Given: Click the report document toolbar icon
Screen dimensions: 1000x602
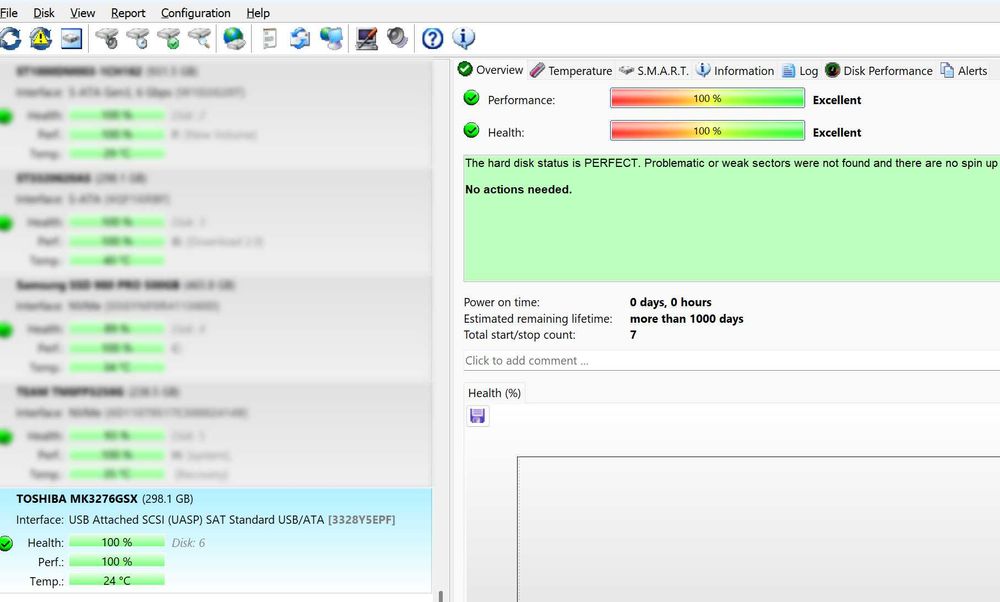Looking at the screenshot, I should pos(270,38).
